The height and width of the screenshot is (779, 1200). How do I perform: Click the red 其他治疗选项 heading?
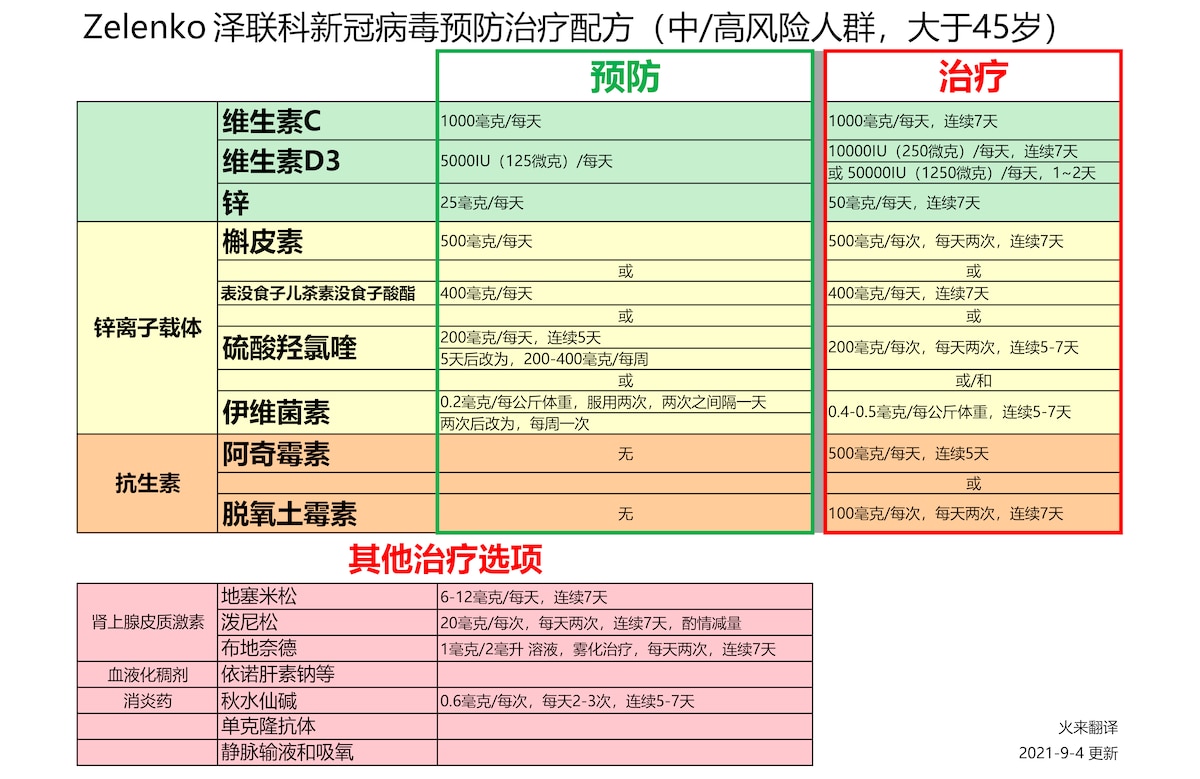445,559
